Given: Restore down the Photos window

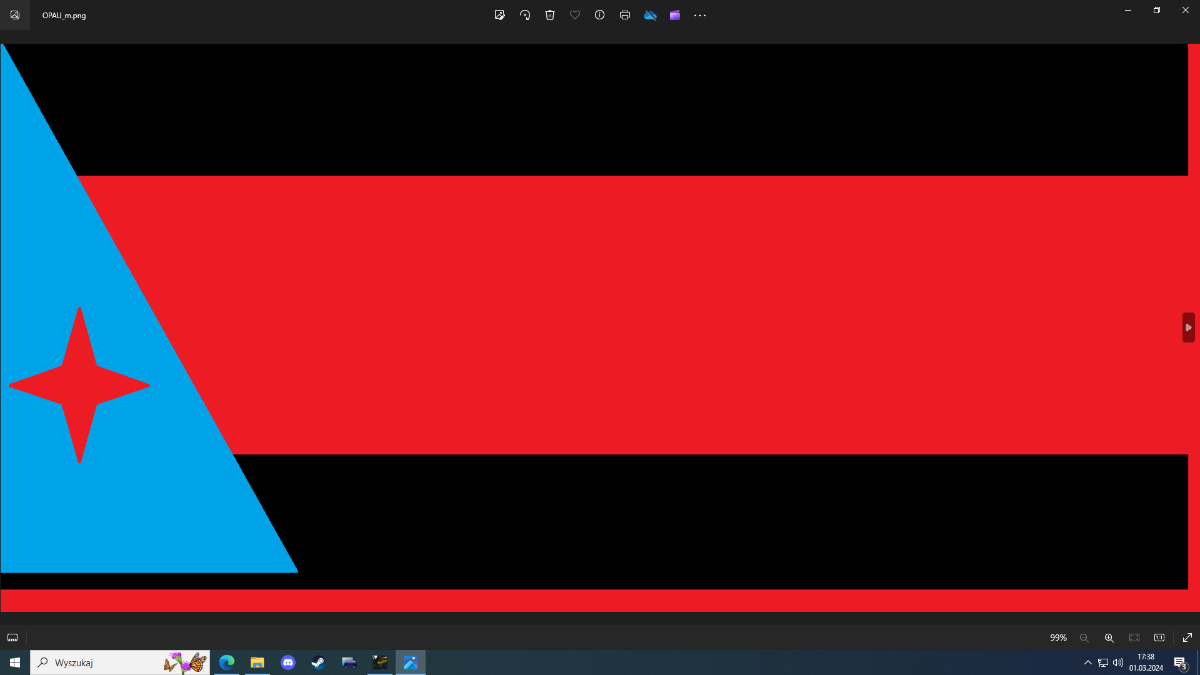Looking at the screenshot, I should click(x=1157, y=10).
